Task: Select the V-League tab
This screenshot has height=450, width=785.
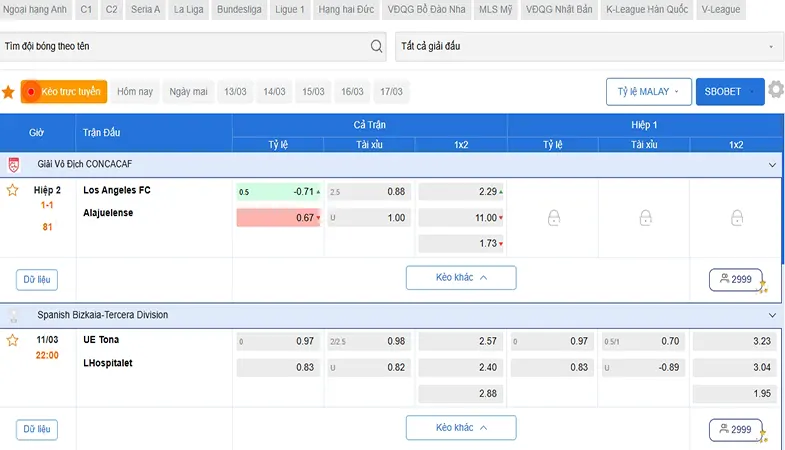Action: coord(721,10)
